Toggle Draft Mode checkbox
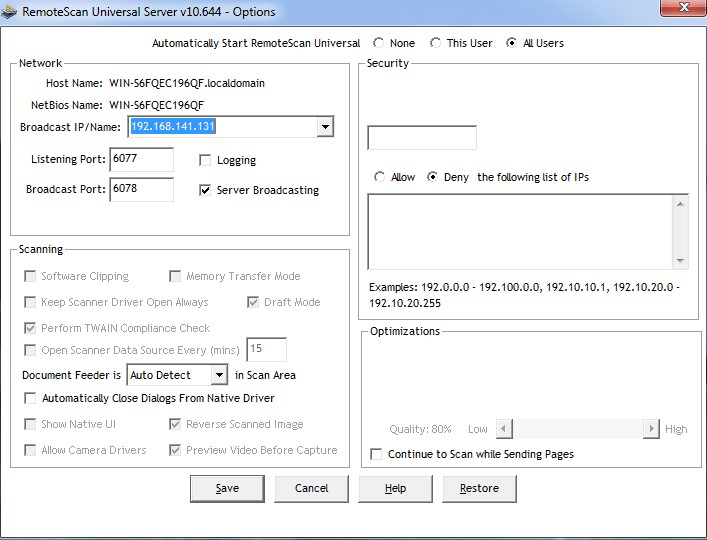 pyautogui.click(x=253, y=302)
